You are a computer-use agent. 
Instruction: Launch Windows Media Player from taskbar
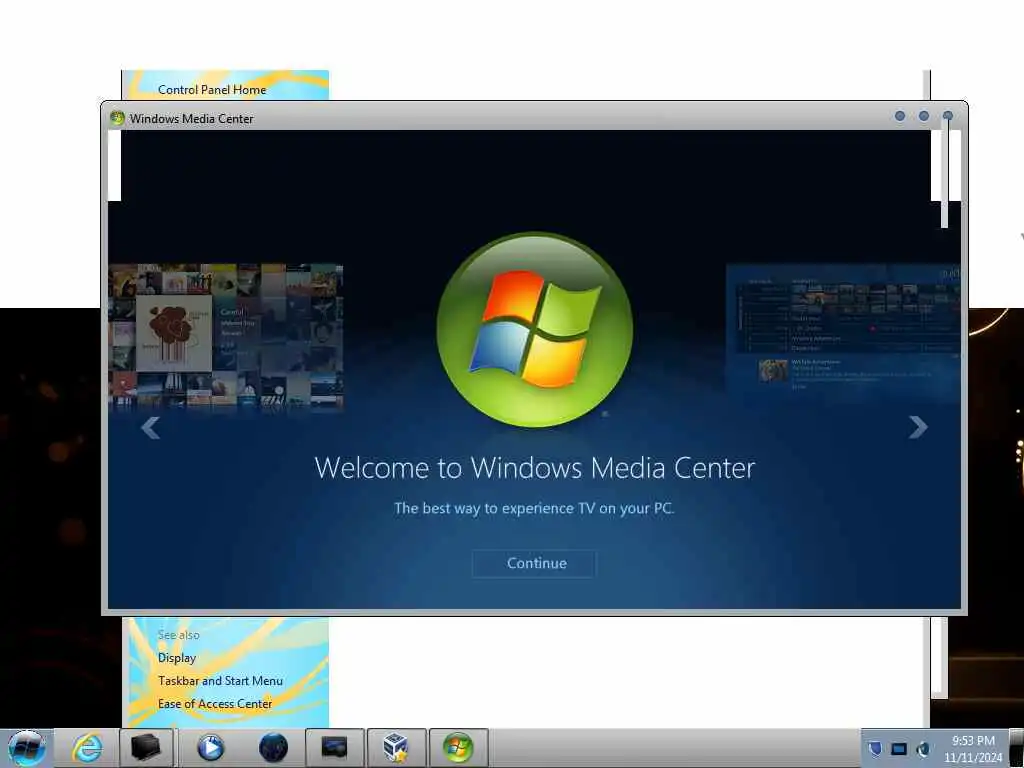point(210,748)
